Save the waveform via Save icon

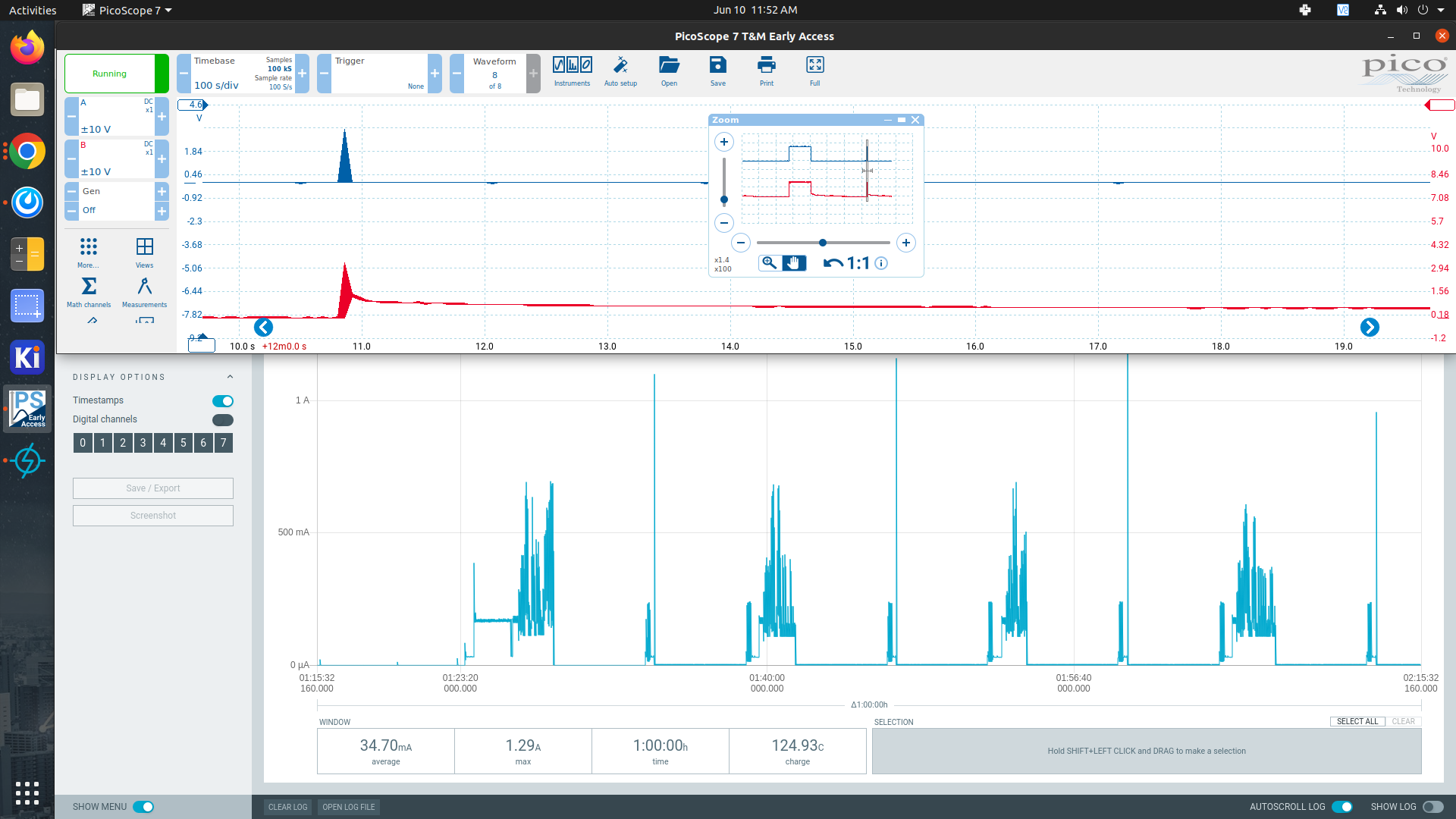718,72
